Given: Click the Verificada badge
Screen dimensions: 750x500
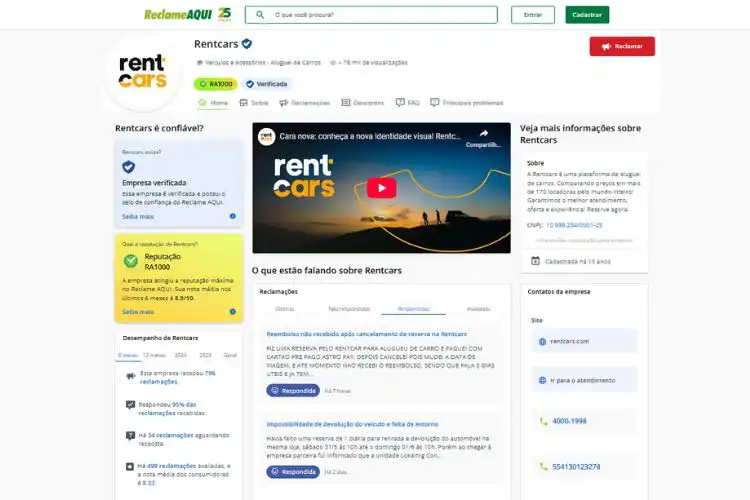Looking at the screenshot, I should (267, 84).
